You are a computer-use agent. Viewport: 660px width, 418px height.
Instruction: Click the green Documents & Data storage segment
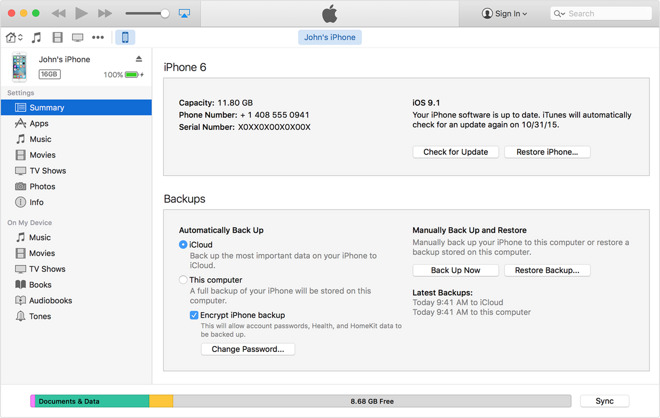pos(92,401)
